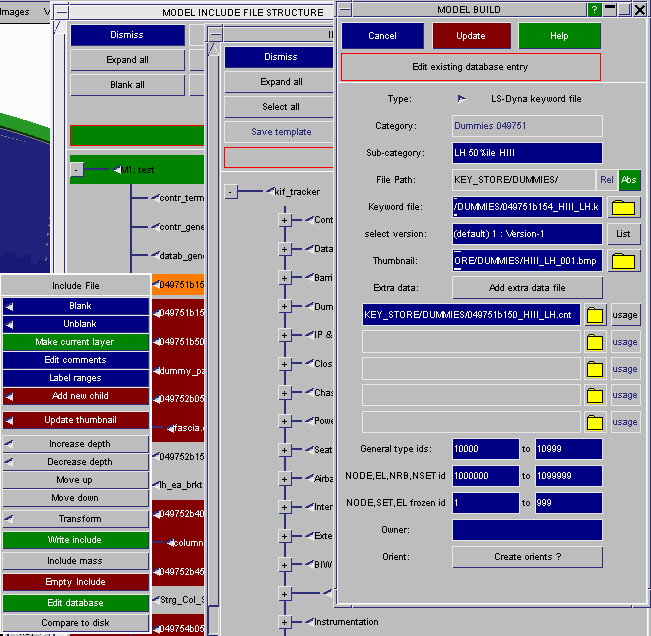Switch File Path to Abs mode

tap(629, 180)
